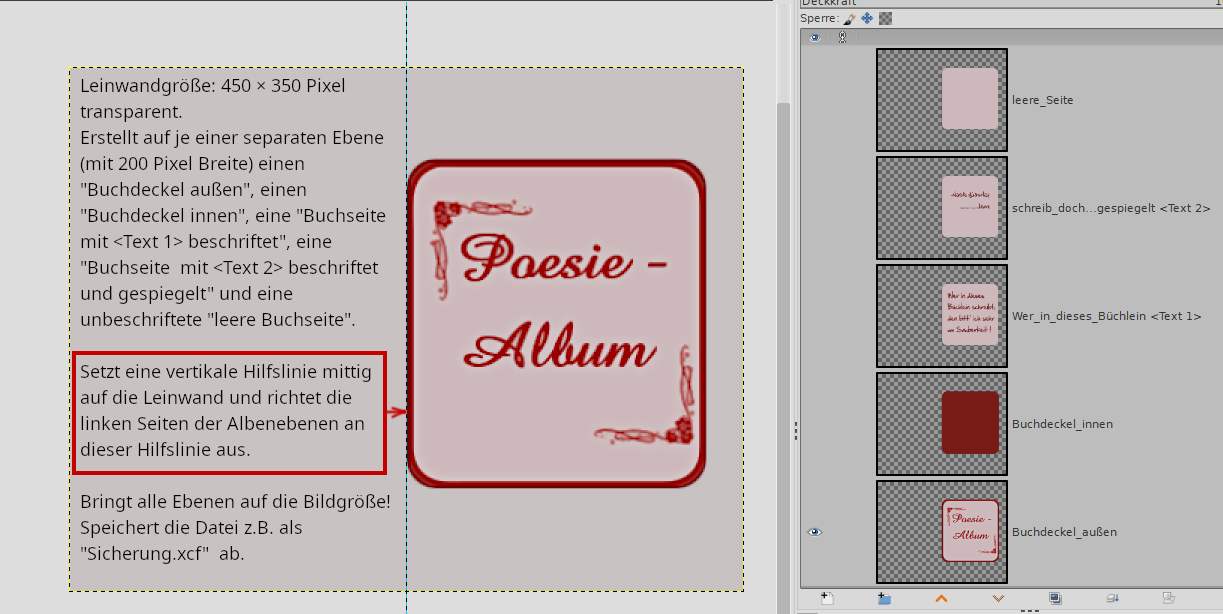This screenshot has height=614, width=1223.
Task: Raise layer with the orange up arrow
Action: (941, 598)
